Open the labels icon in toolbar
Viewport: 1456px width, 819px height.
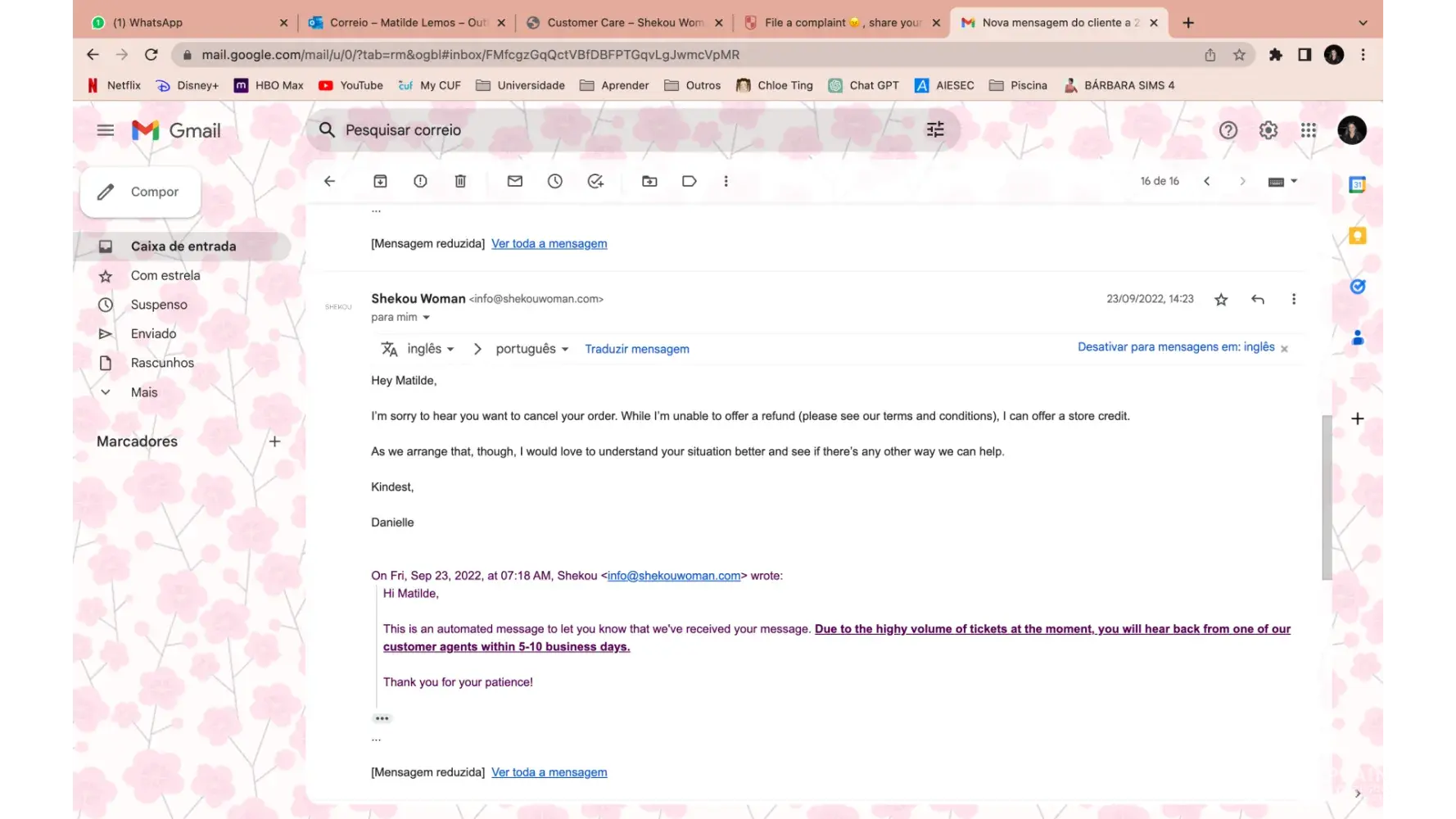pyautogui.click(x=690, y=181)
